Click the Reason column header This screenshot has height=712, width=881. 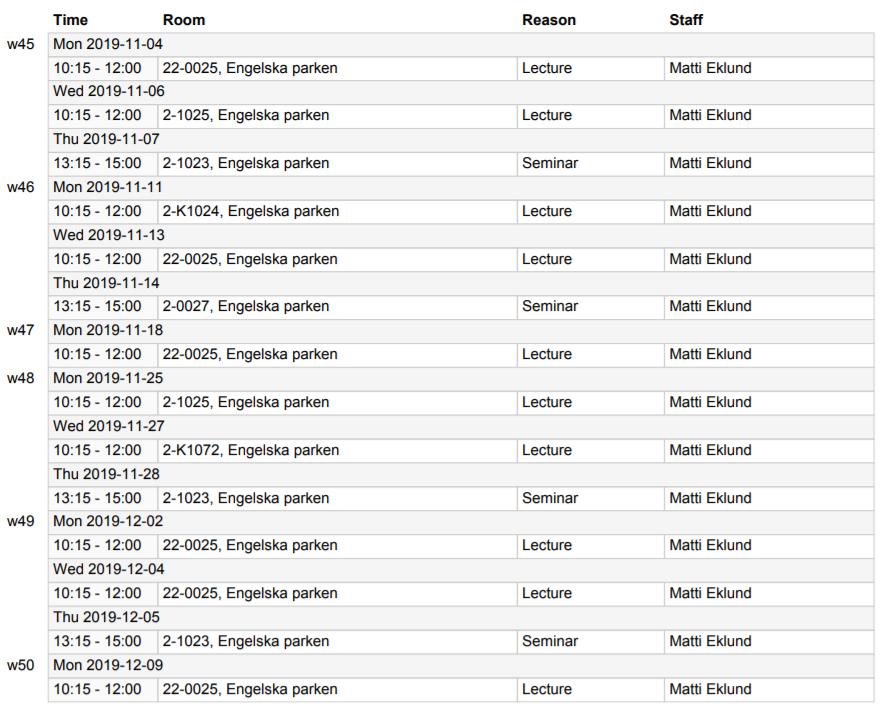point(549,20)
